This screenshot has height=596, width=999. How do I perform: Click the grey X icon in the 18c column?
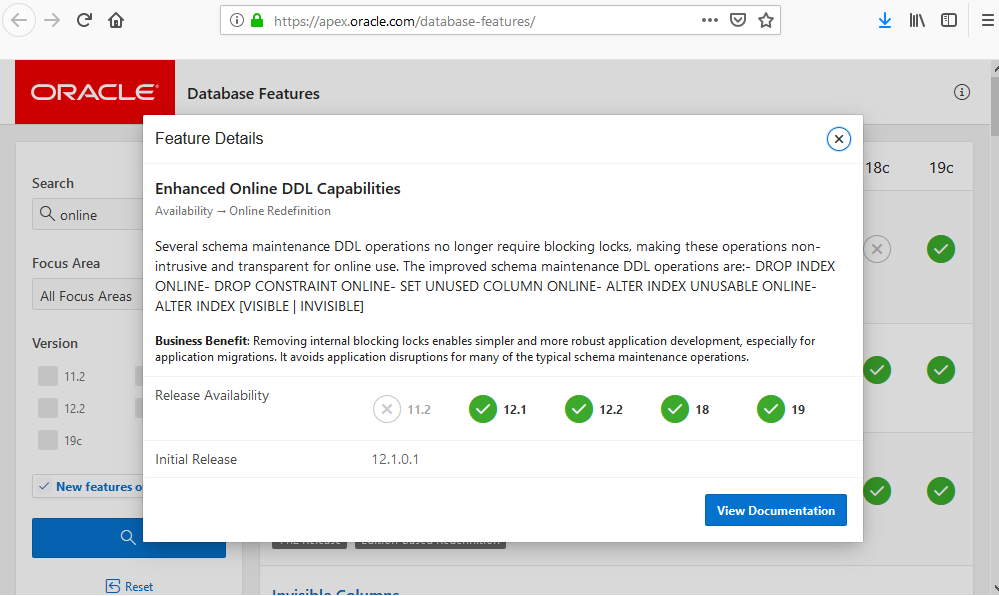877,249
